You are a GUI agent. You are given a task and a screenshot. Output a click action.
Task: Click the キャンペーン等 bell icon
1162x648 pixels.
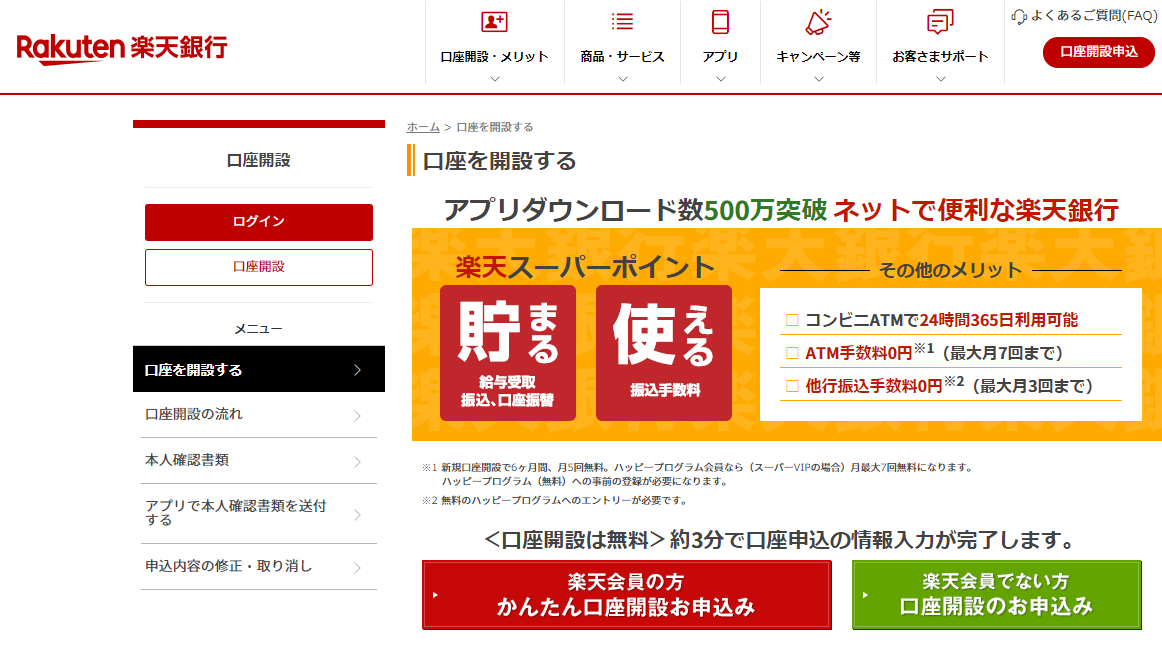(818, 22)
